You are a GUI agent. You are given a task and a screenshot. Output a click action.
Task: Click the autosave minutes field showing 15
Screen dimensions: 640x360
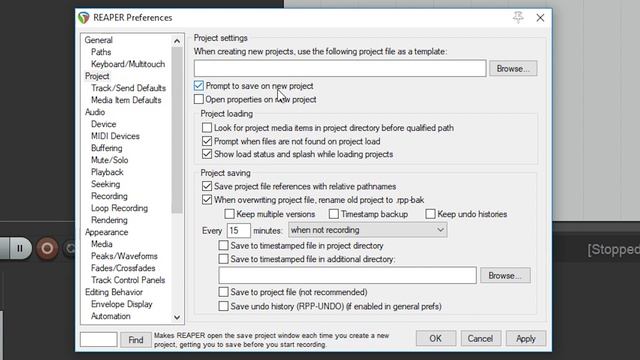point(238,230)
